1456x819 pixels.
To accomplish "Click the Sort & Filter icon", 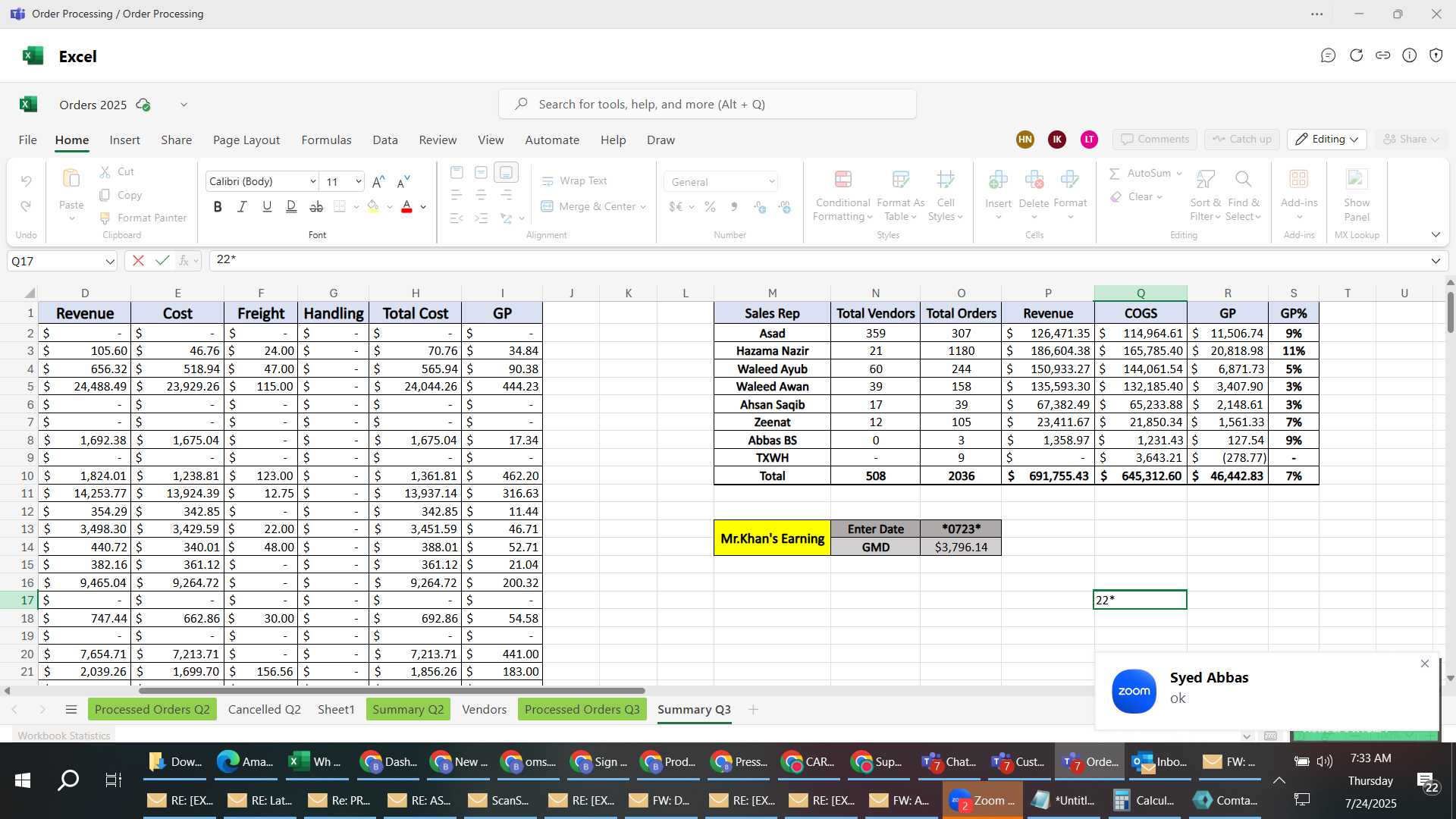I will (x=1205, y=180).
